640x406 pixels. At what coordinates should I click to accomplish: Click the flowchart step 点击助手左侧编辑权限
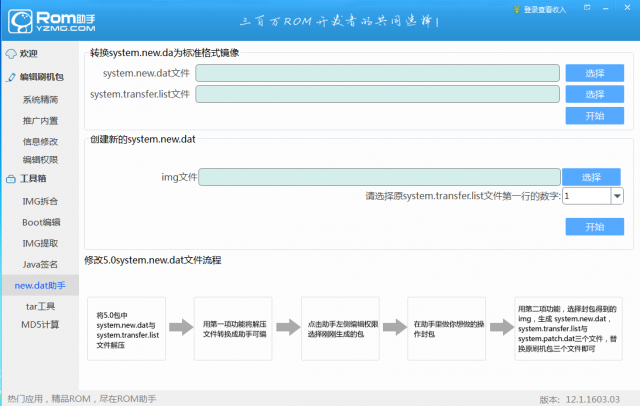point(340,329)
